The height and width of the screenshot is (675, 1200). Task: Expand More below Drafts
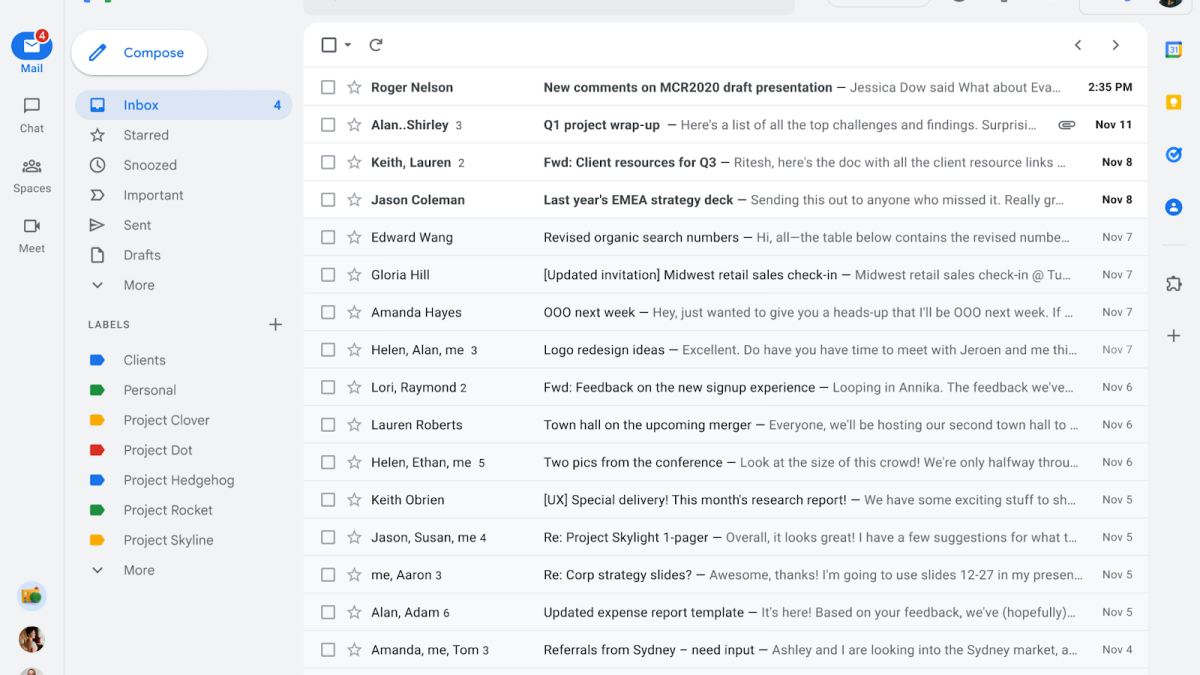click(x=138, y=285)
